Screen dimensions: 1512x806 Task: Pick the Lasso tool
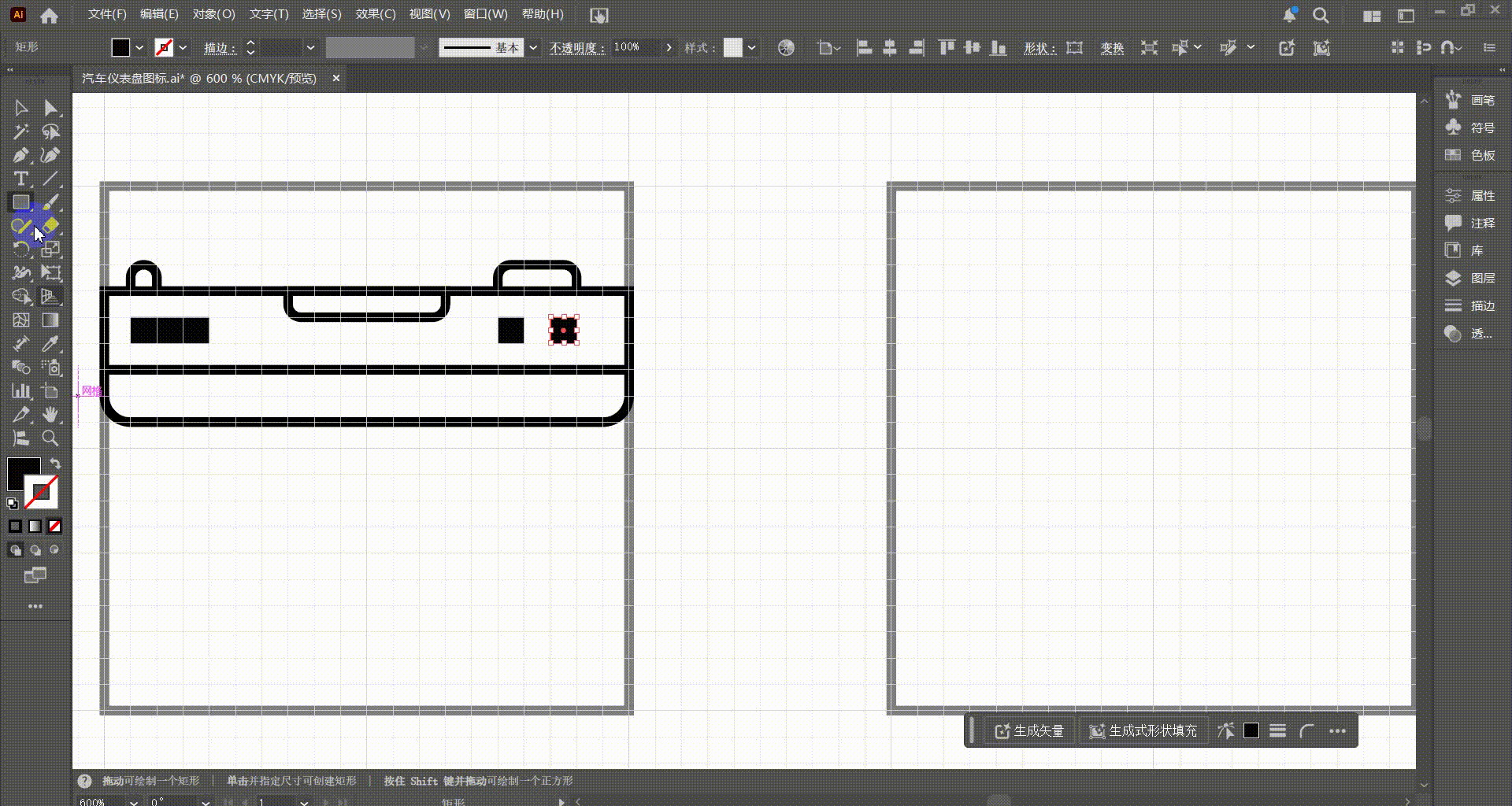[50, 131]
